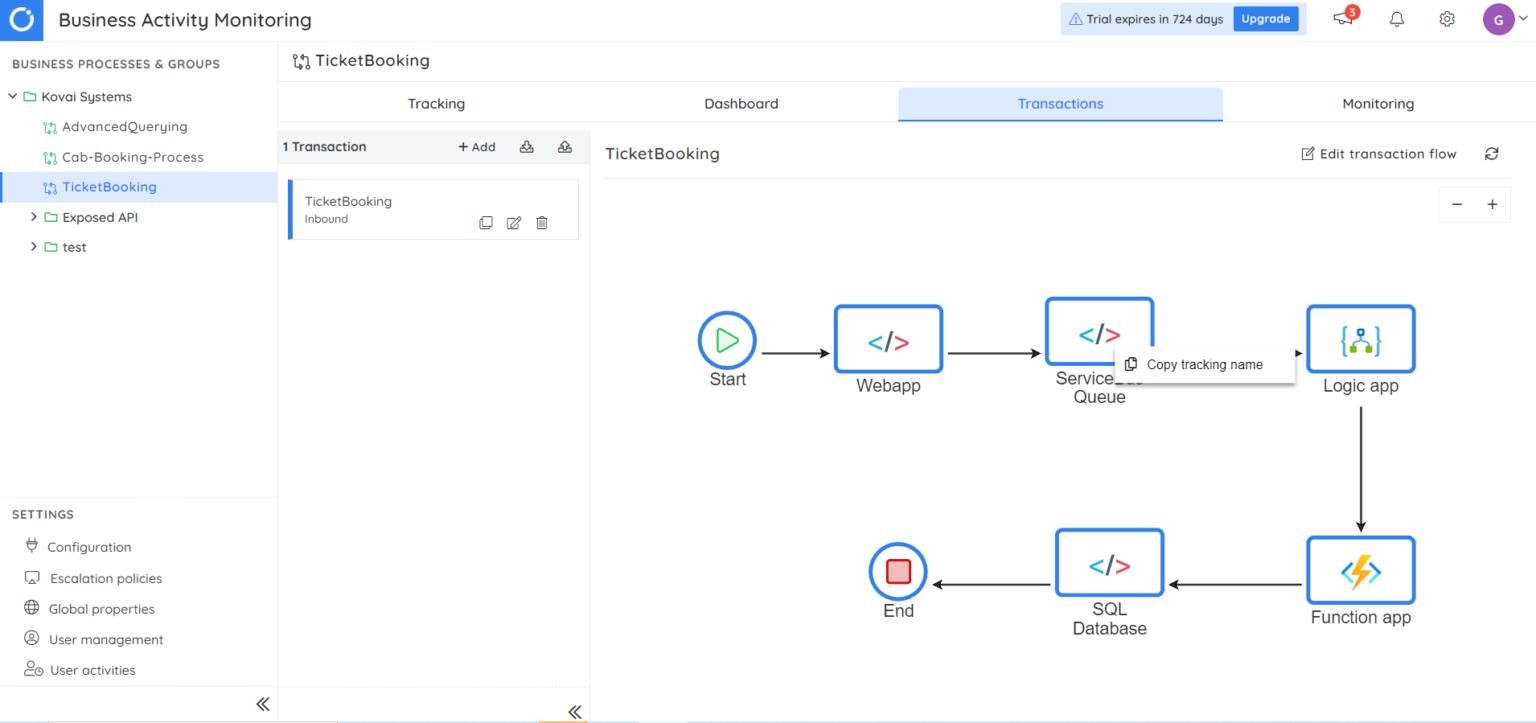Image resolution: width=1536 pixels, height=723 pixels.
Task: Click the Upgrade button
Action: [x=1266, y=18]
